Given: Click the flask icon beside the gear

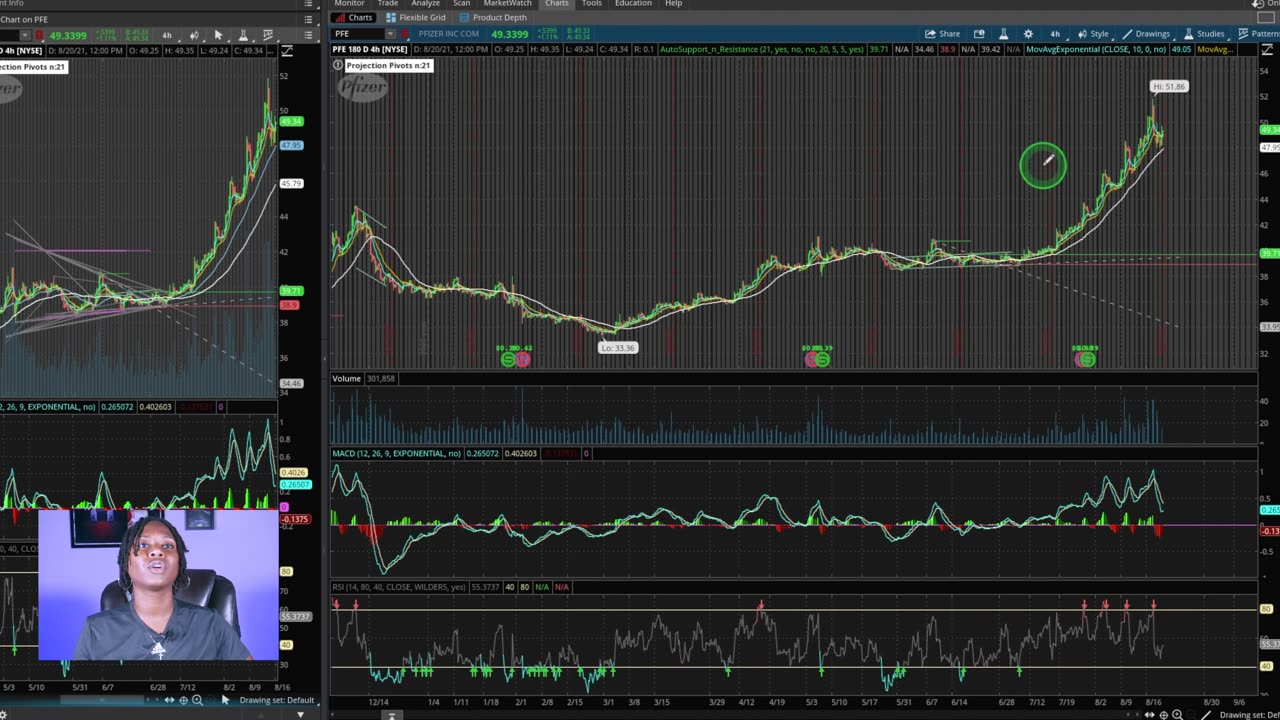Looking at the screenshot, I should click(x=1003, y=34).
